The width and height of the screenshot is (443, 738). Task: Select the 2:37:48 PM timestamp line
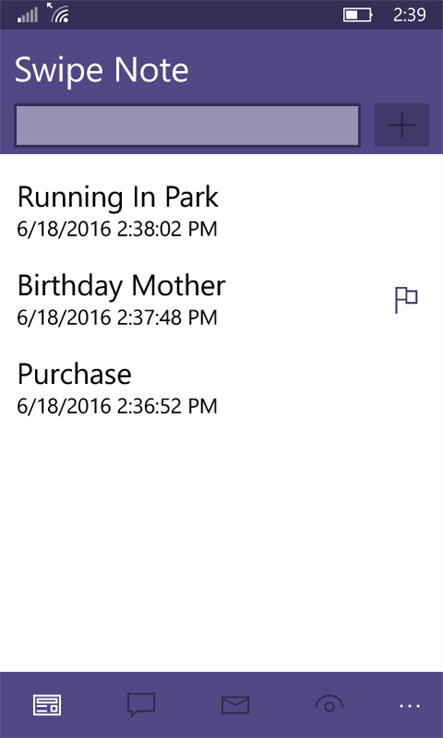click(x=117, y=317)
